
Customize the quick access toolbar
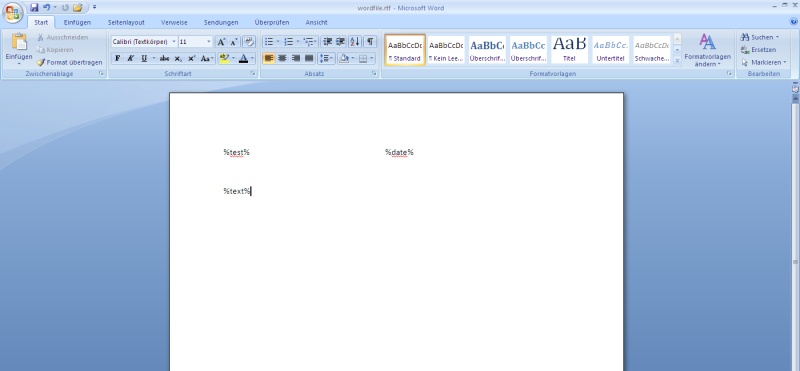pyautogui.click(x=94, y=8)
